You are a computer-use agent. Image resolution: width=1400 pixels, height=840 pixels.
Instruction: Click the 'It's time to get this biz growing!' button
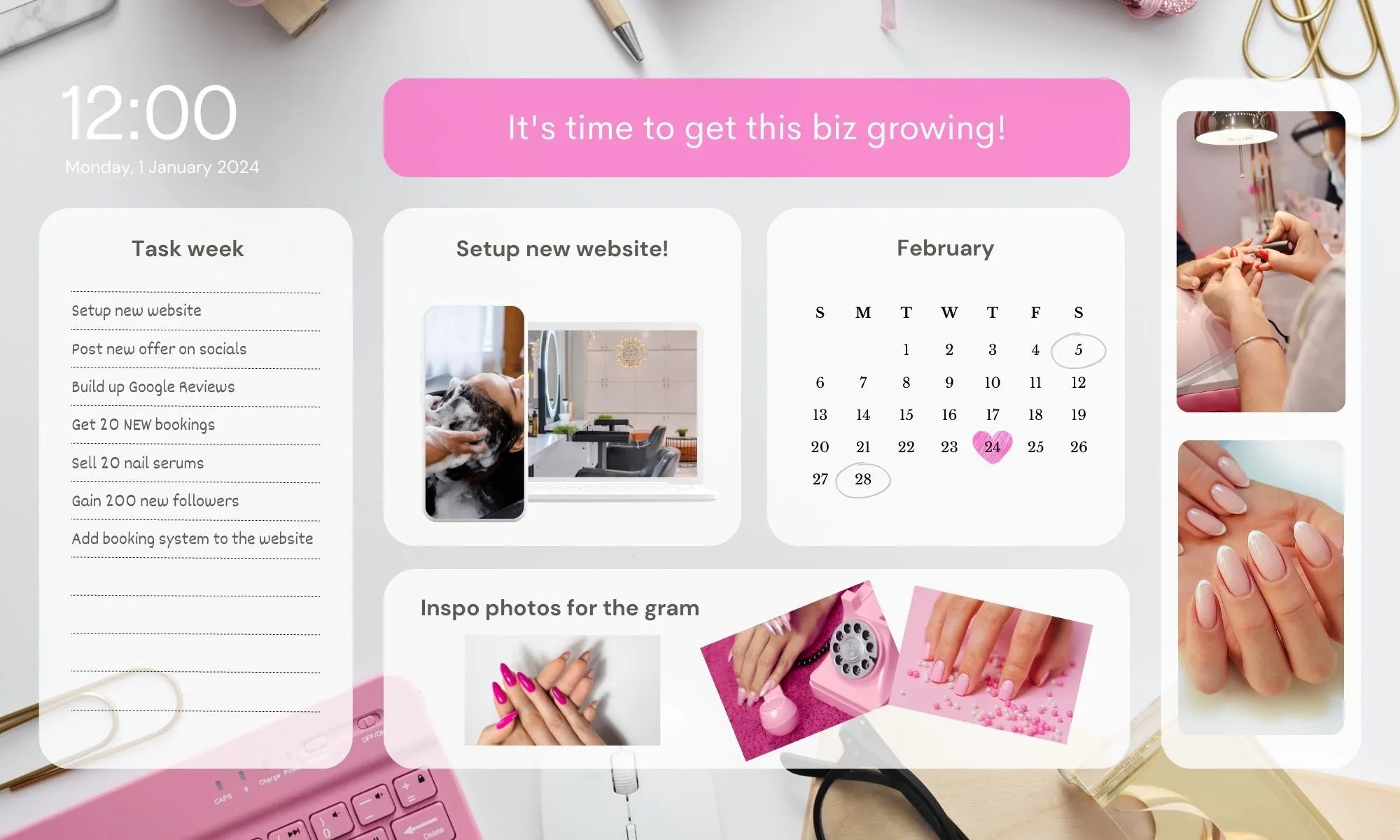pos(756,127)
